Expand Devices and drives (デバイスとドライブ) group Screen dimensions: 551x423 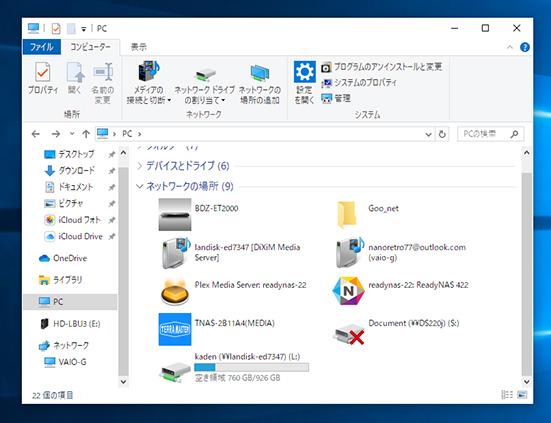pyautogui.click(x=140, y=166)
